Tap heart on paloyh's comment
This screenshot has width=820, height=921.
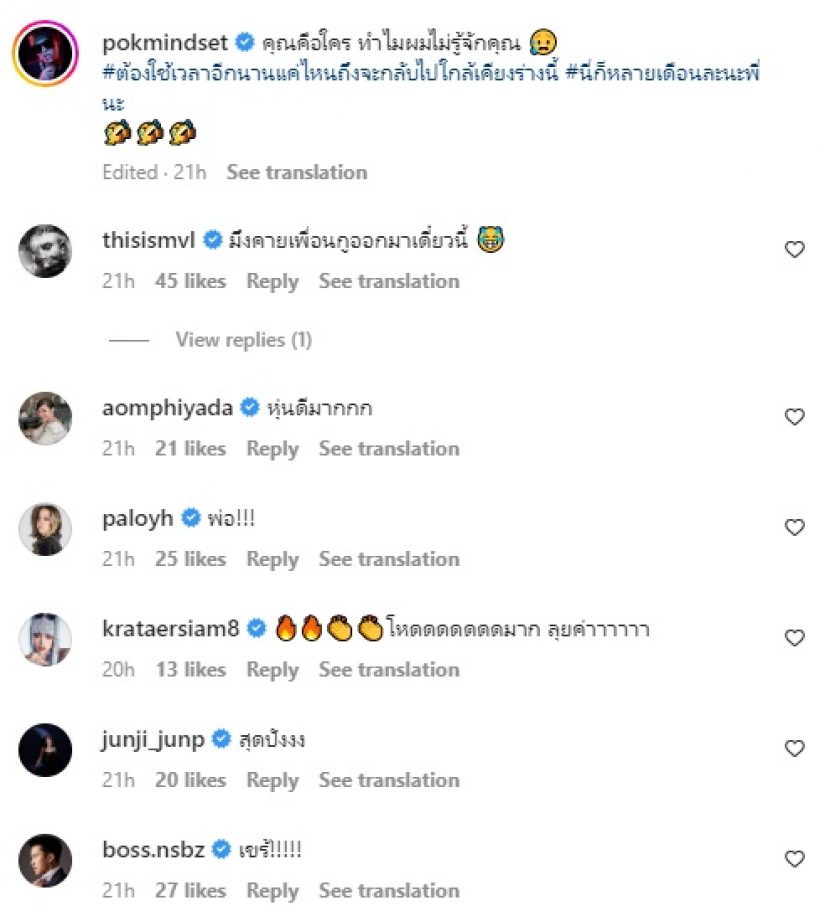point(794,527)
